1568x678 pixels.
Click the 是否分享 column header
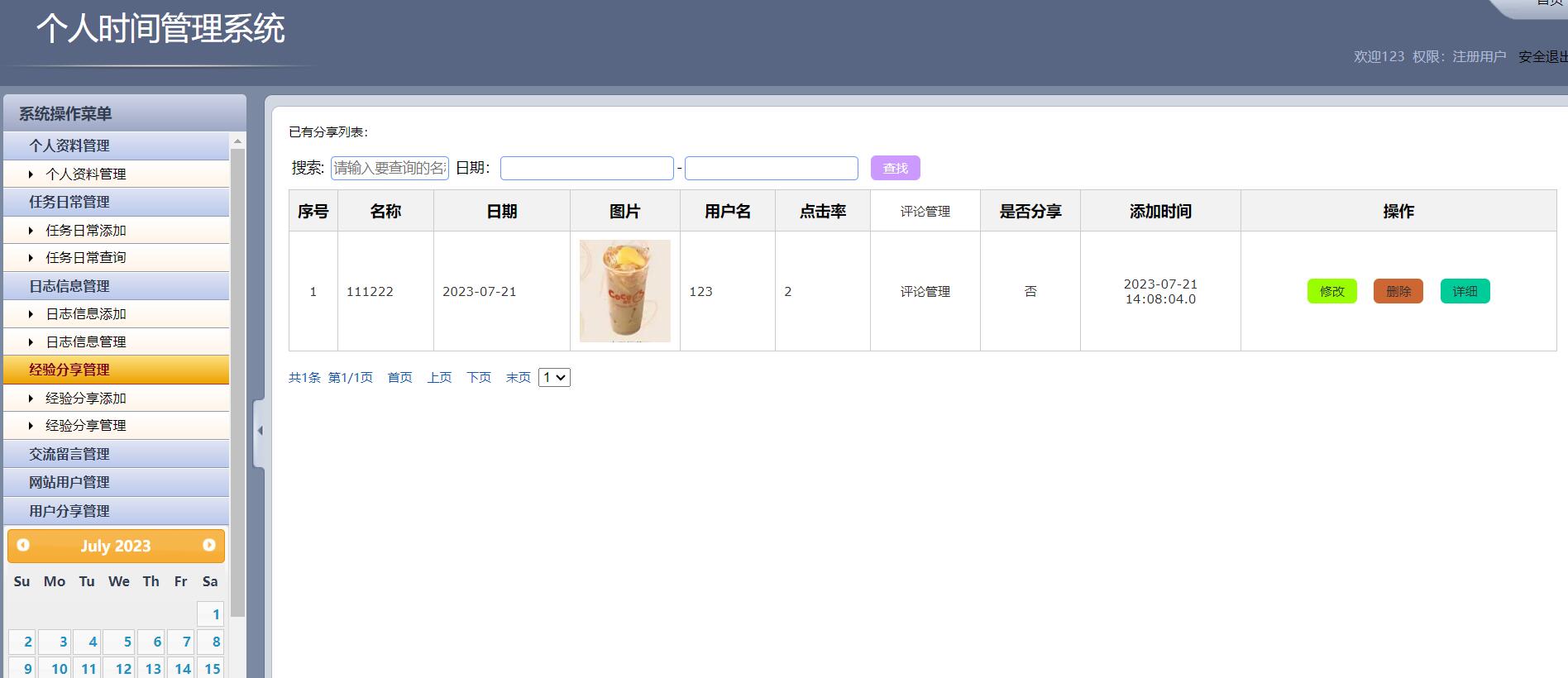point(1030,211)
